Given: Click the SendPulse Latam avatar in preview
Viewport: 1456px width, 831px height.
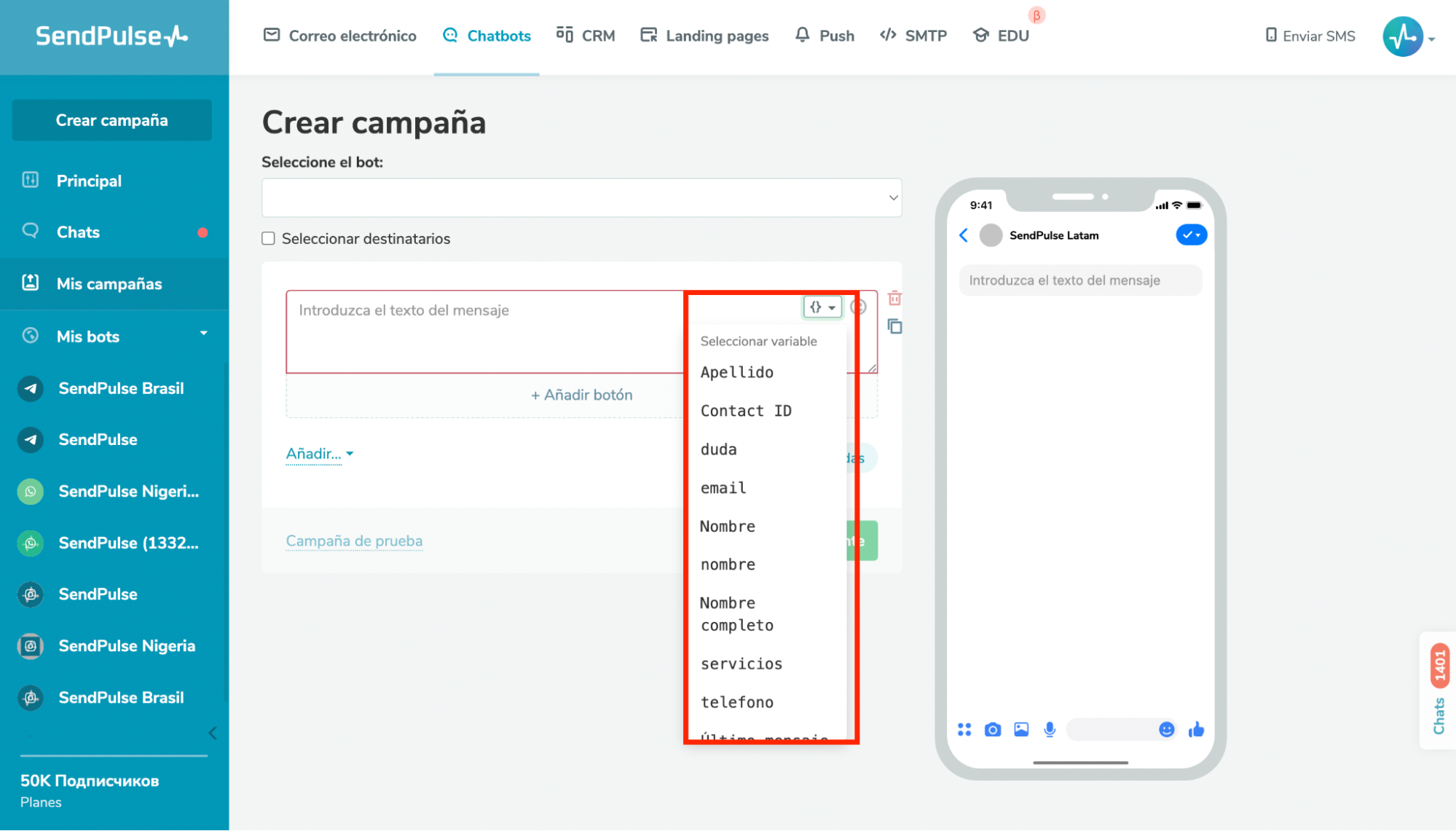Looking at the screenshot, I should point(991,235).
